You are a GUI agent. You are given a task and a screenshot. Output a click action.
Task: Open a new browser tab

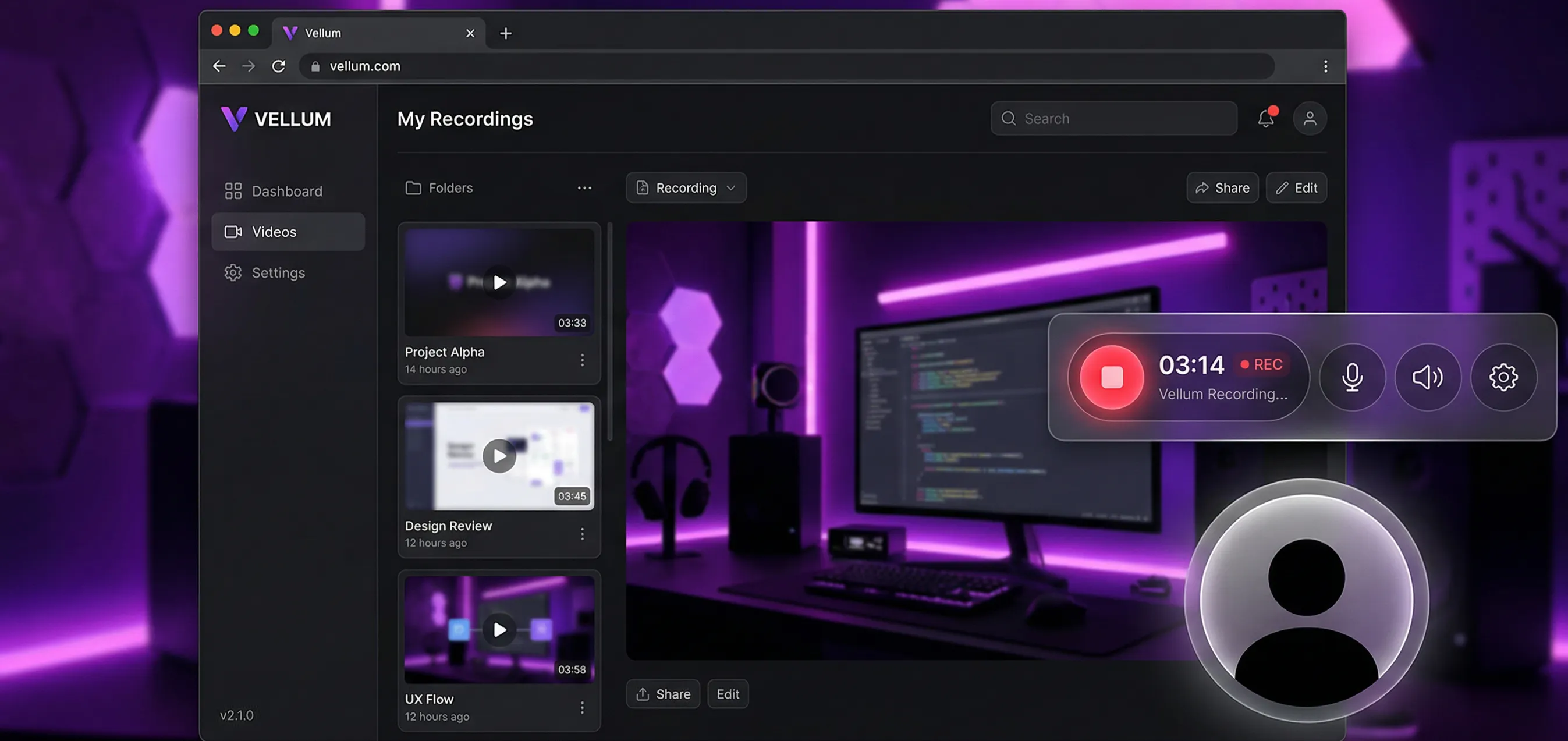(x=505, y=33)
